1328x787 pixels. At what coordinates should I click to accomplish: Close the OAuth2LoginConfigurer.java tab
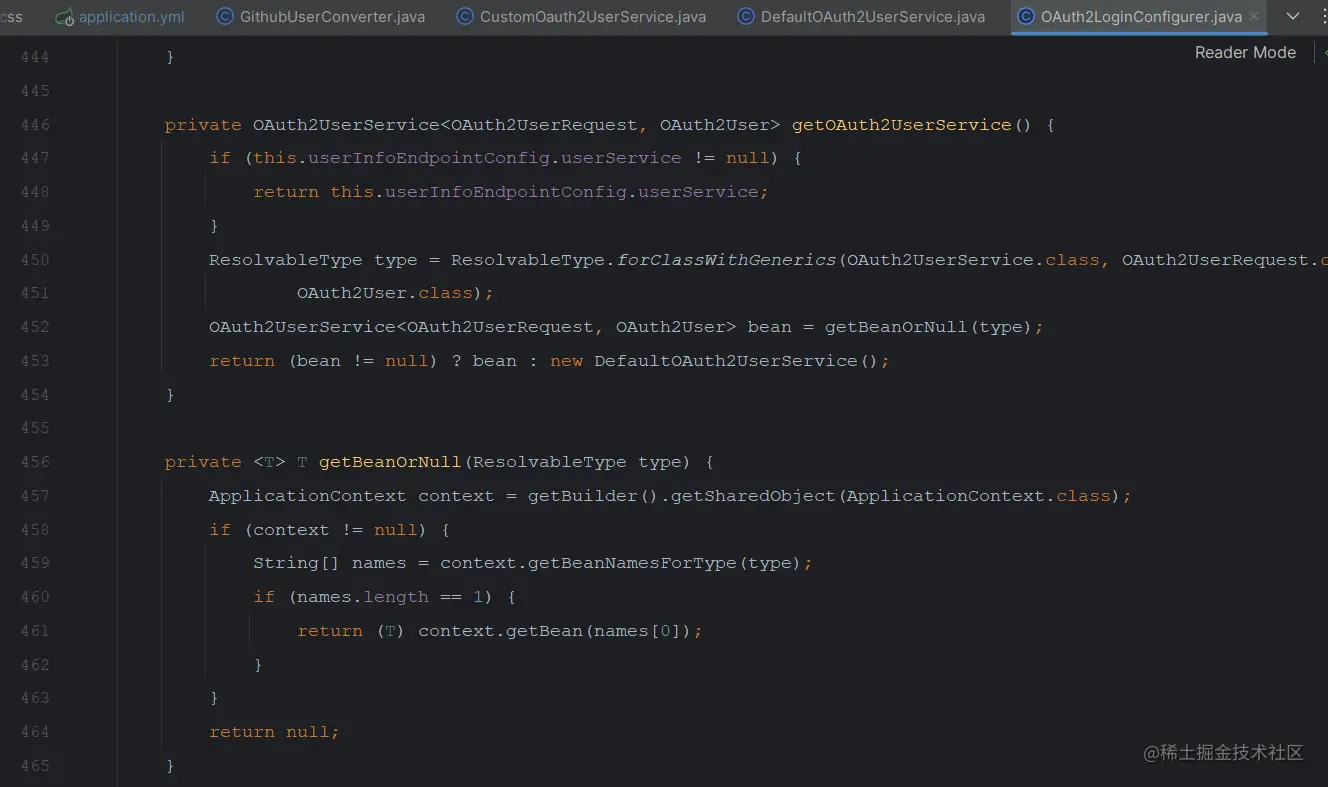click(1254, 17)
